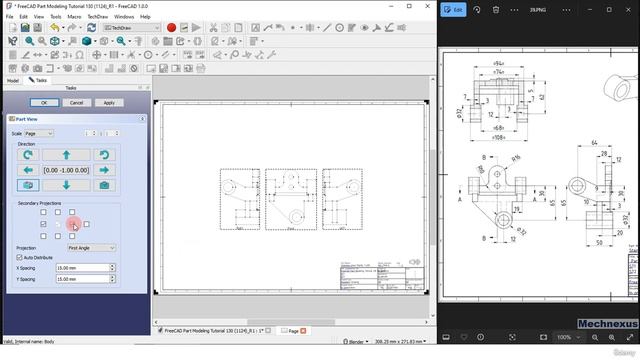Check bottom-middle Secondary Projections checkbox
Image resolution: width=640 pixels, height=360 pixels.
58,236
